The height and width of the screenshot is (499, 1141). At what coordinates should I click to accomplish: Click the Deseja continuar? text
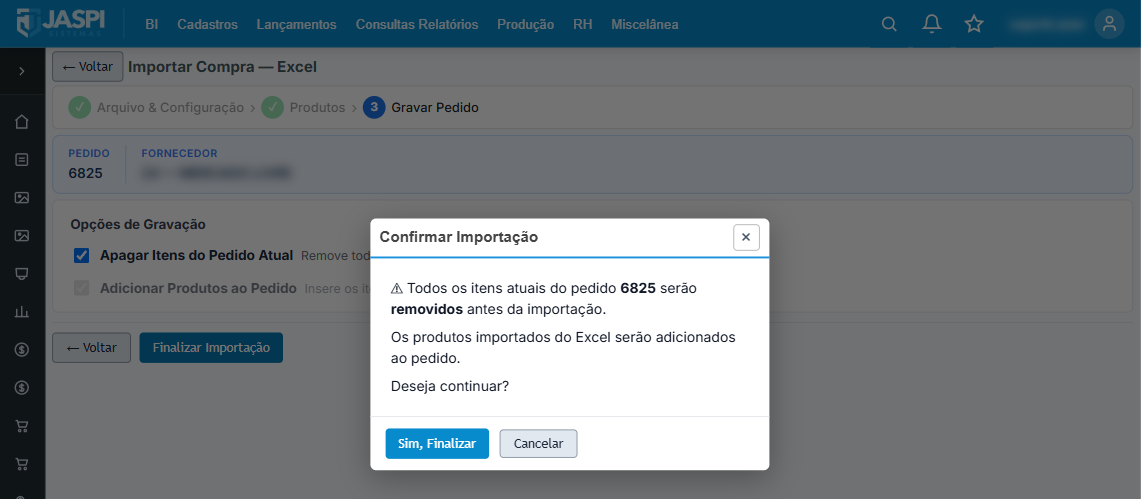(x=450, y=386)
